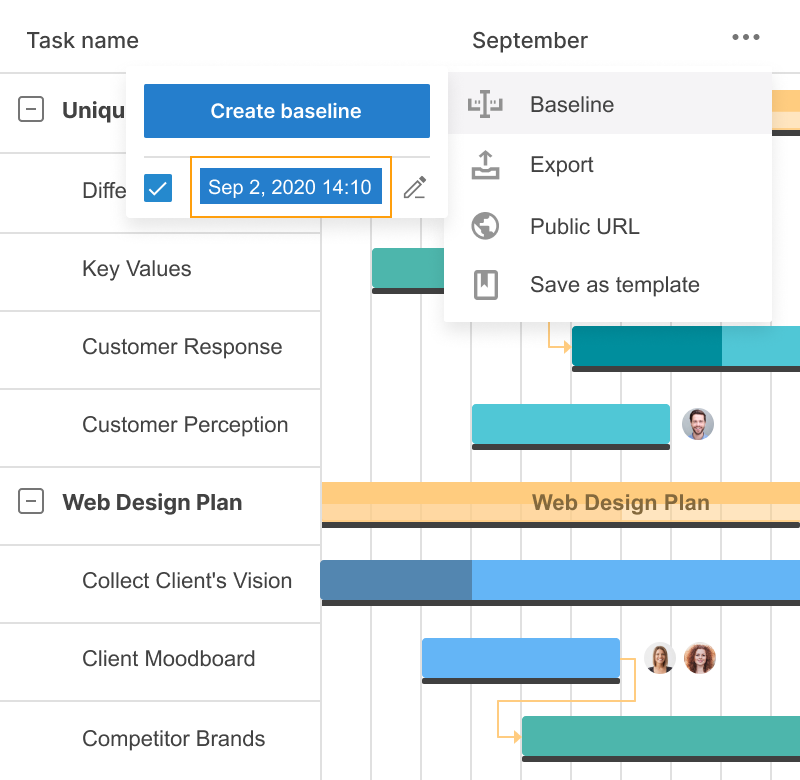Uncheck the baseline checkbox
Screen dimensions: 800x780
click(158, 187)
